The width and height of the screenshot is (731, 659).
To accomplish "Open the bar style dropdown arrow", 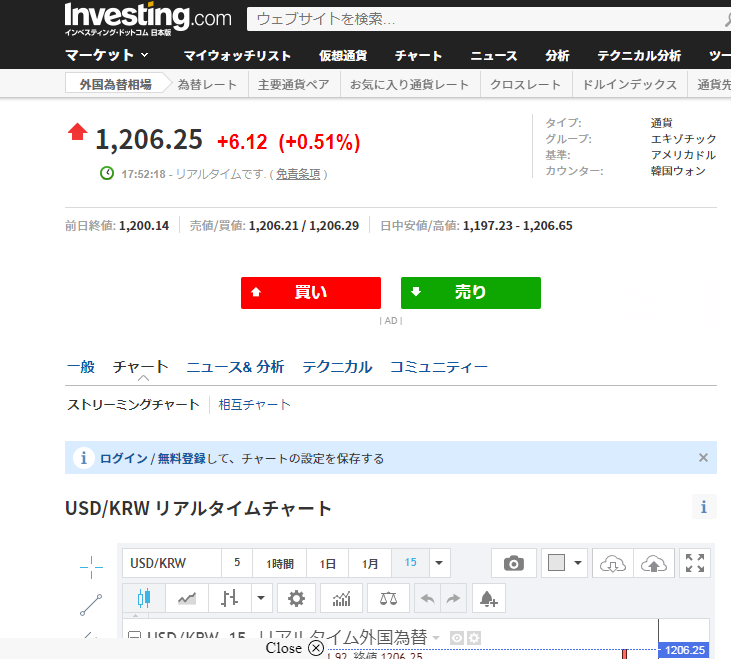I will tap(262, 598).
